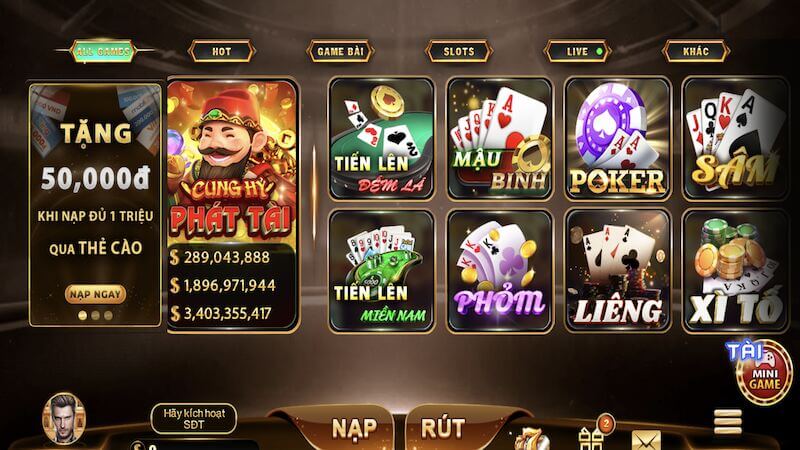
Task: Select the Slots tab
Action: click(x=459, y=52)
